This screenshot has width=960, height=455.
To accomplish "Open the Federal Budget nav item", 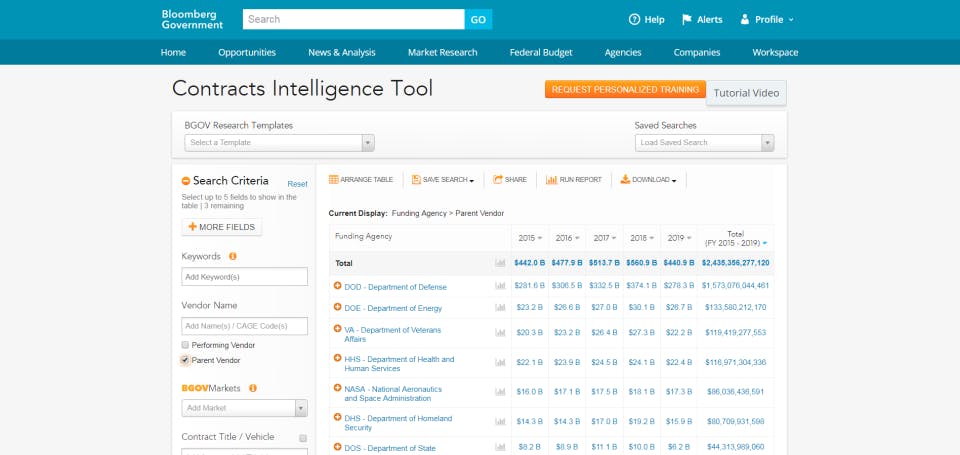I will pyautogui.click(x=541, y=53).
